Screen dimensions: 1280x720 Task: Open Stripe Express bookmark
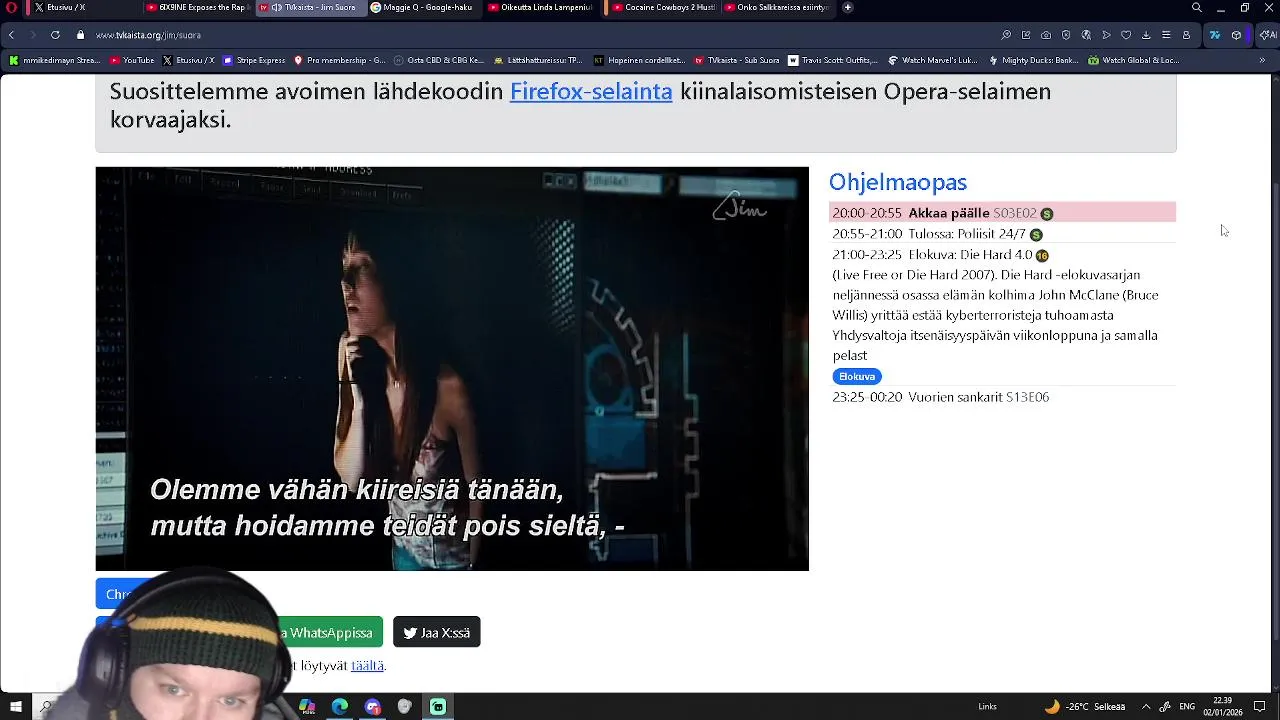(253, 60)
